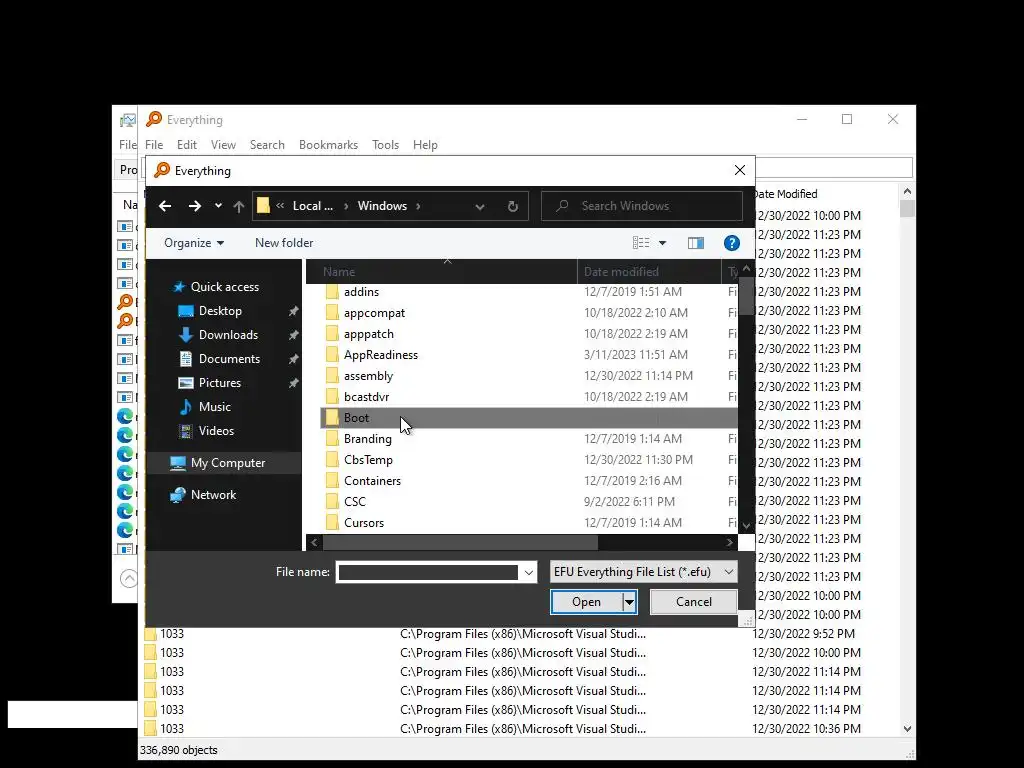Open Desktop in navigation pane
Image resolution: width=1024 pixels, height=768 pixels.
point(220,311)
